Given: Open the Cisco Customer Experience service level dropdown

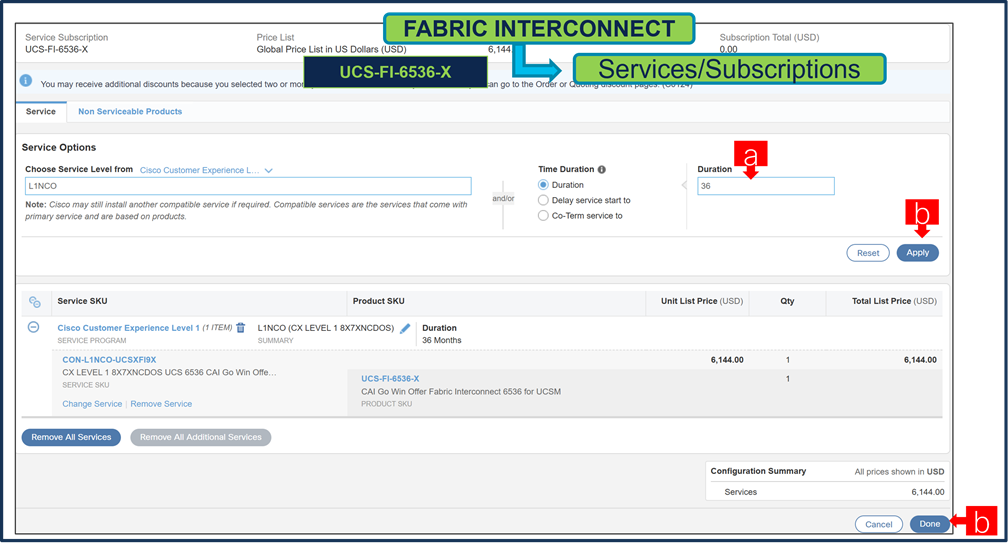Looking at the screenshot, I should tap(206, 170).
